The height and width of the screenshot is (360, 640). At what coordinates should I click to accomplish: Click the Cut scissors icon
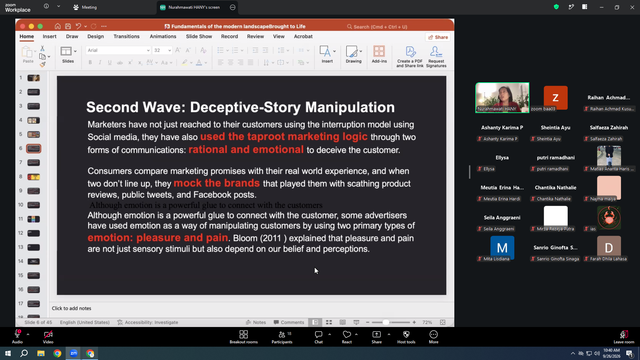coord(42,48)
